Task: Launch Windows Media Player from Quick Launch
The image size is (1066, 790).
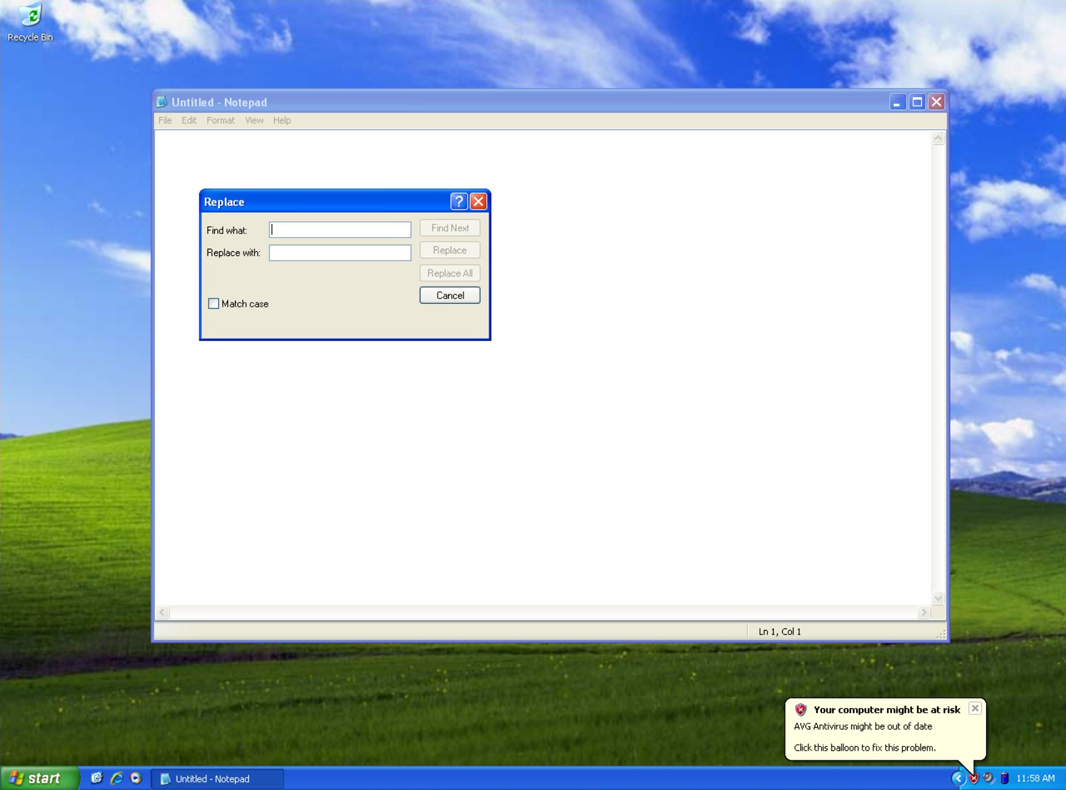Action: pos(135,778)
